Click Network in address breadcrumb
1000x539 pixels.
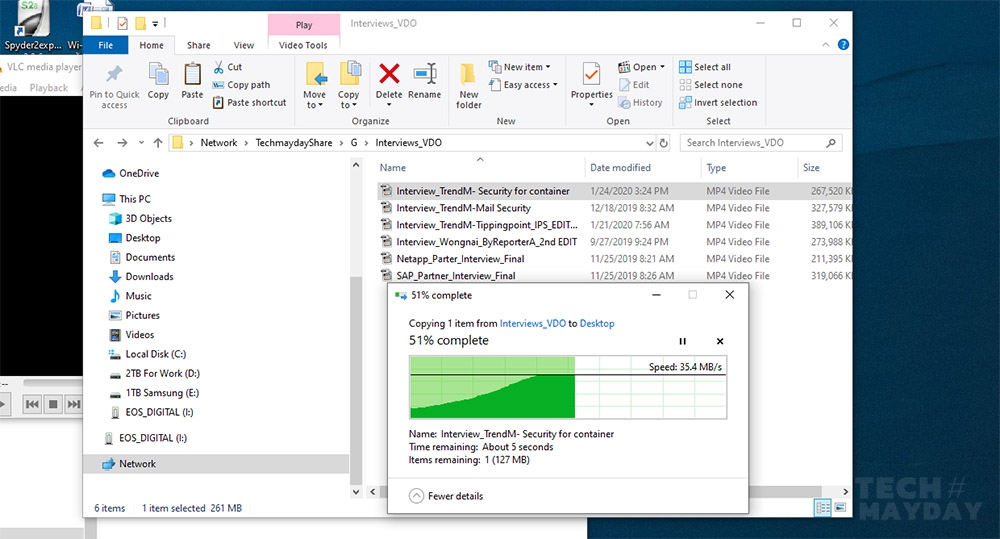(x=219, y=143)
